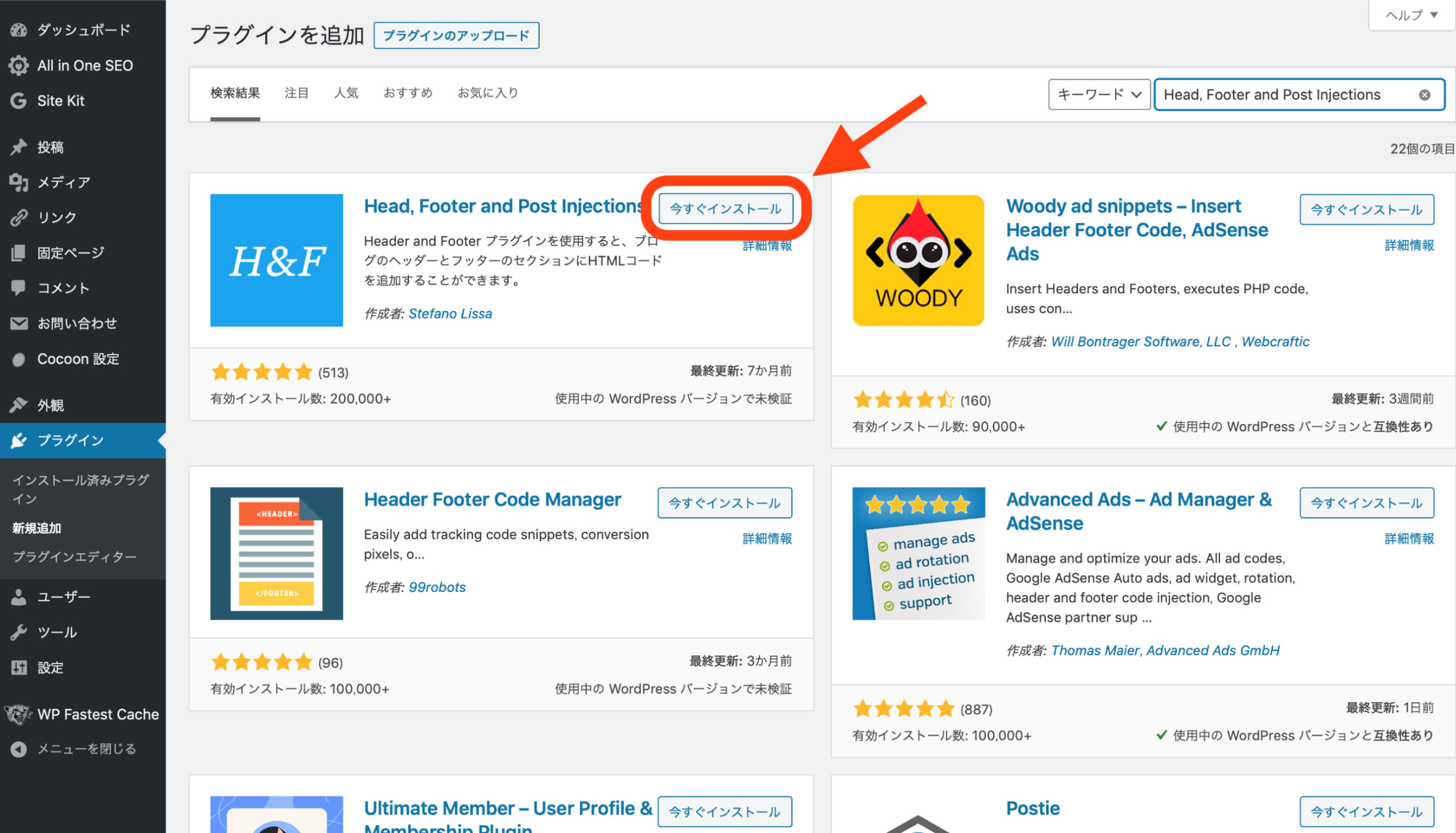
Task: Visit author Thomas Maier, Advanced Ads GmbH
Action: point(1165,650)
